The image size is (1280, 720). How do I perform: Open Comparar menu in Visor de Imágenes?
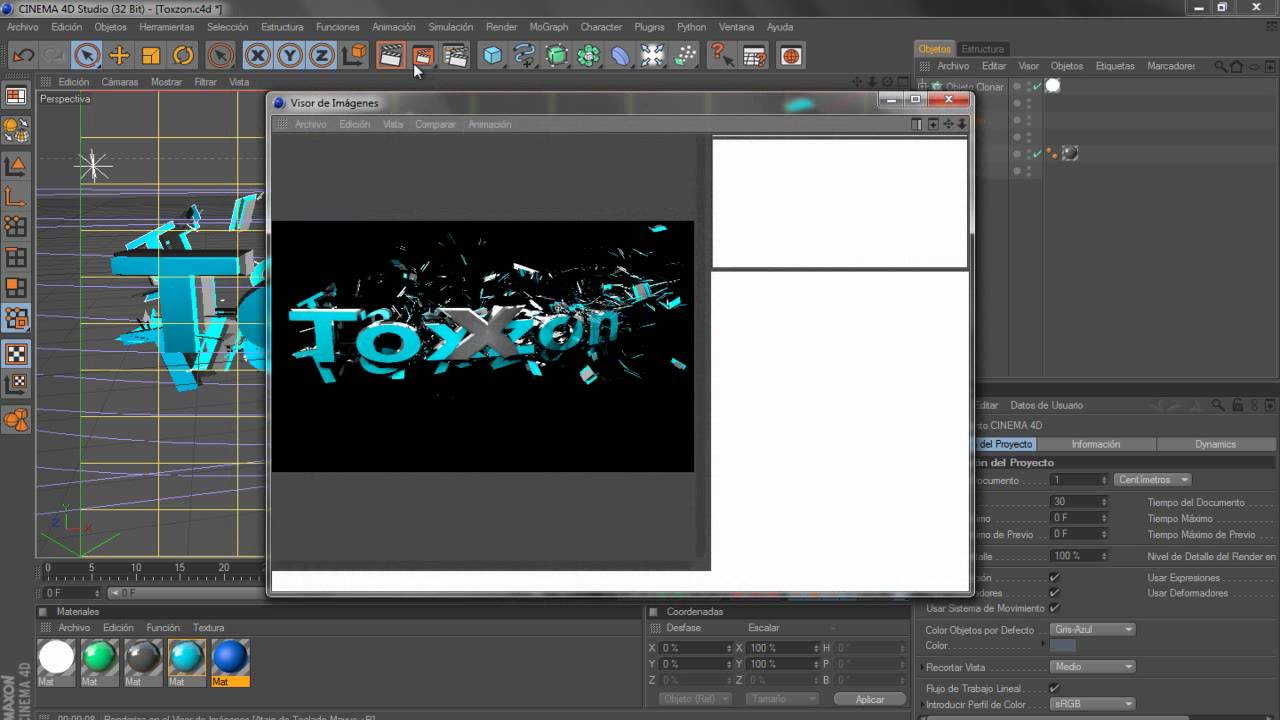pyautogui.click(x=435, y=124)
